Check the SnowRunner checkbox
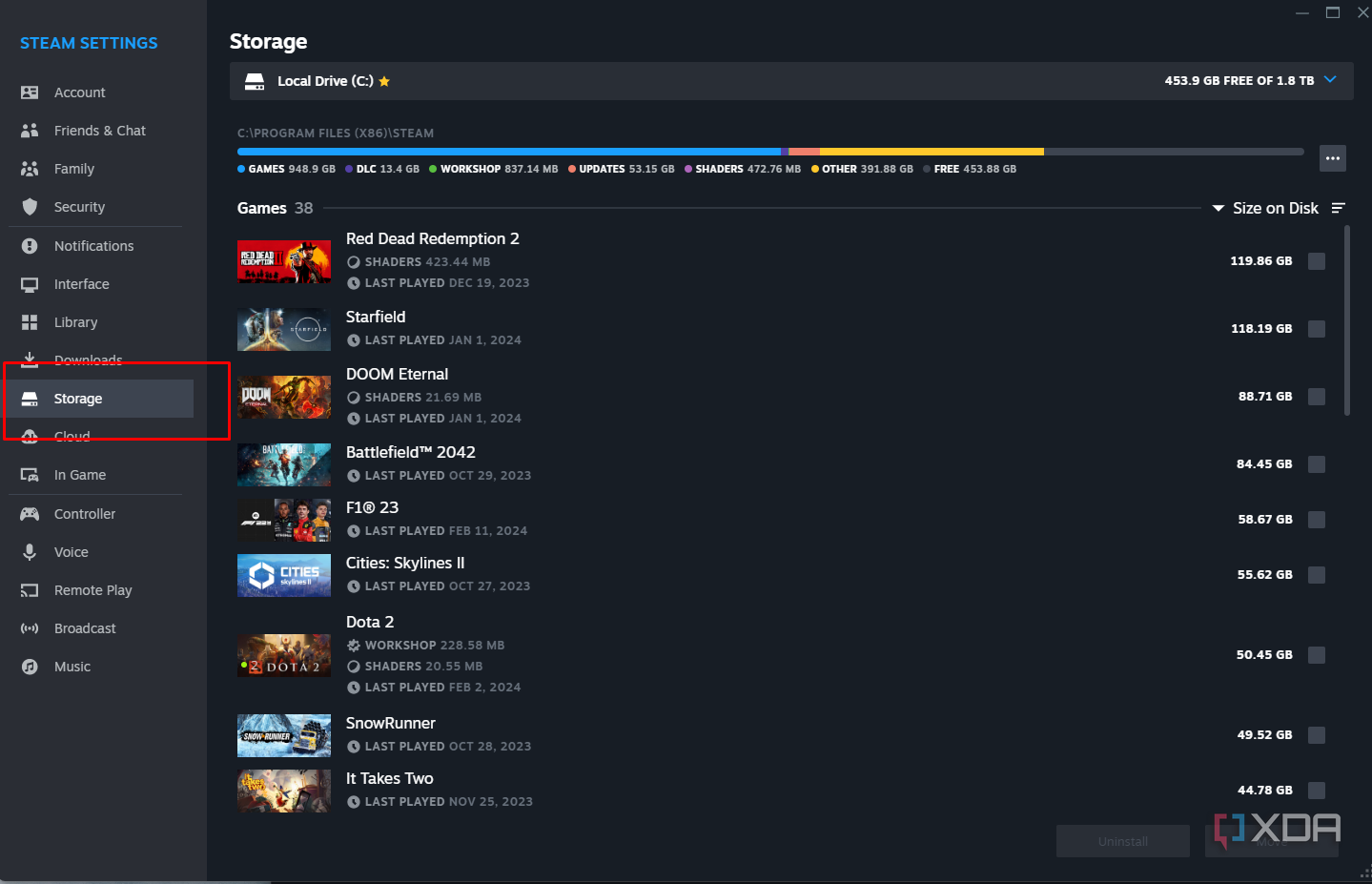Image resolution: width=1372 pixels, height=884 pixels. pos(1317,735)
